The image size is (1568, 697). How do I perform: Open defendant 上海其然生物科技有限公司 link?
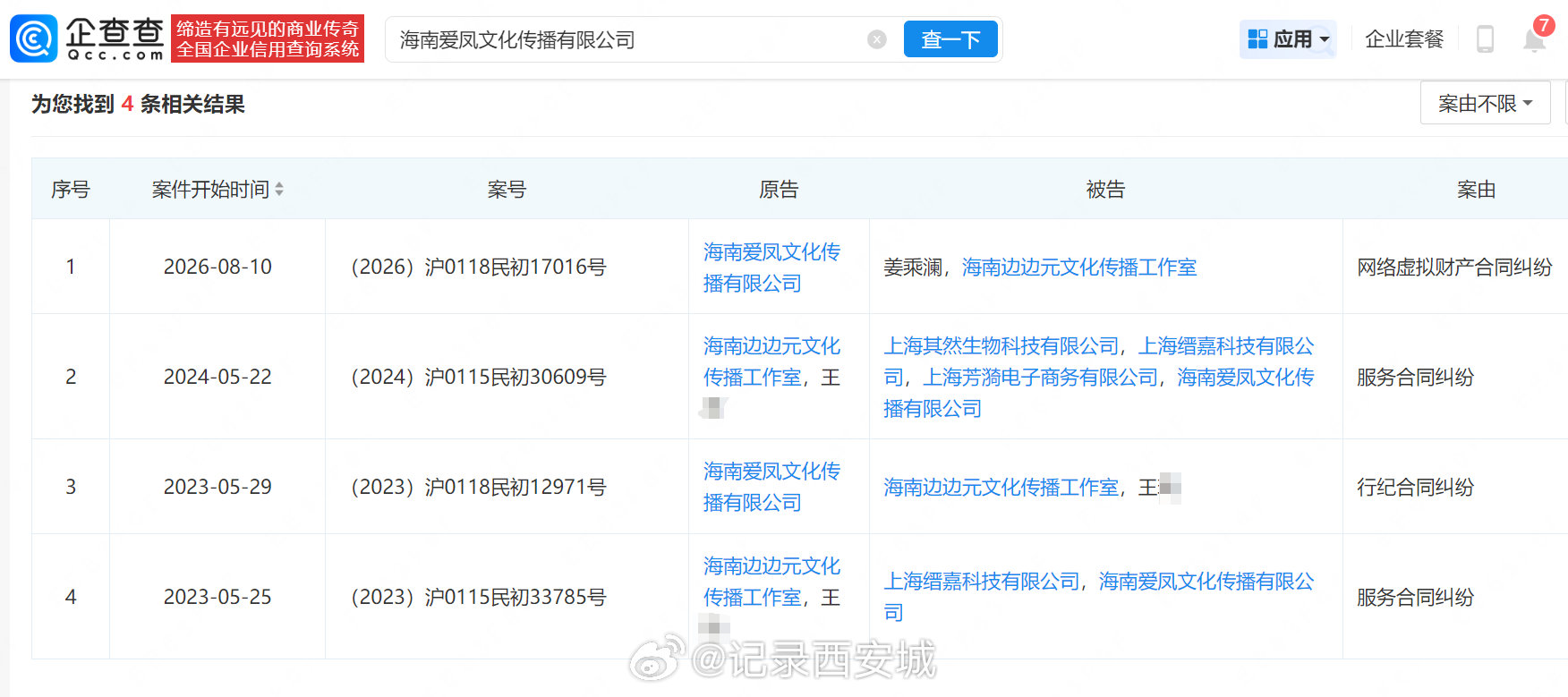[1001, 345]
